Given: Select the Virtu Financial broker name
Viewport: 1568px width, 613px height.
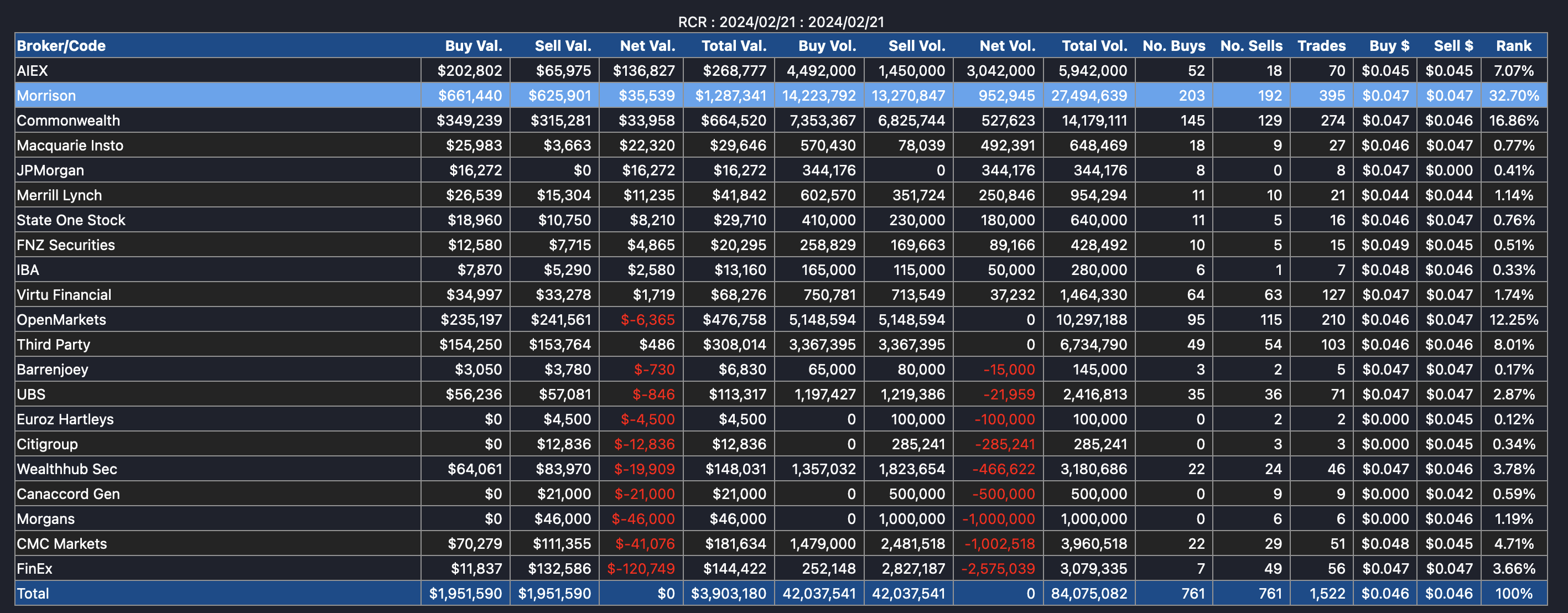Looking at the screenshot, I should [64, 295].
